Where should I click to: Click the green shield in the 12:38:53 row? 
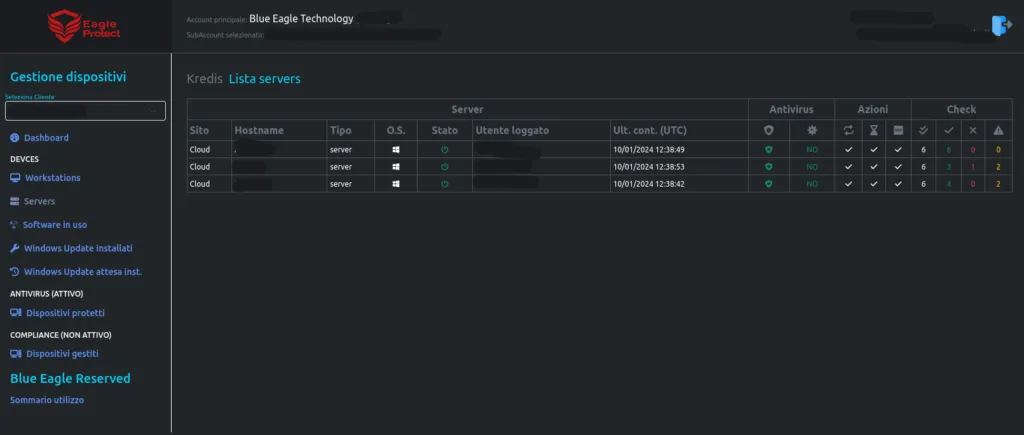tap(769, 167)
